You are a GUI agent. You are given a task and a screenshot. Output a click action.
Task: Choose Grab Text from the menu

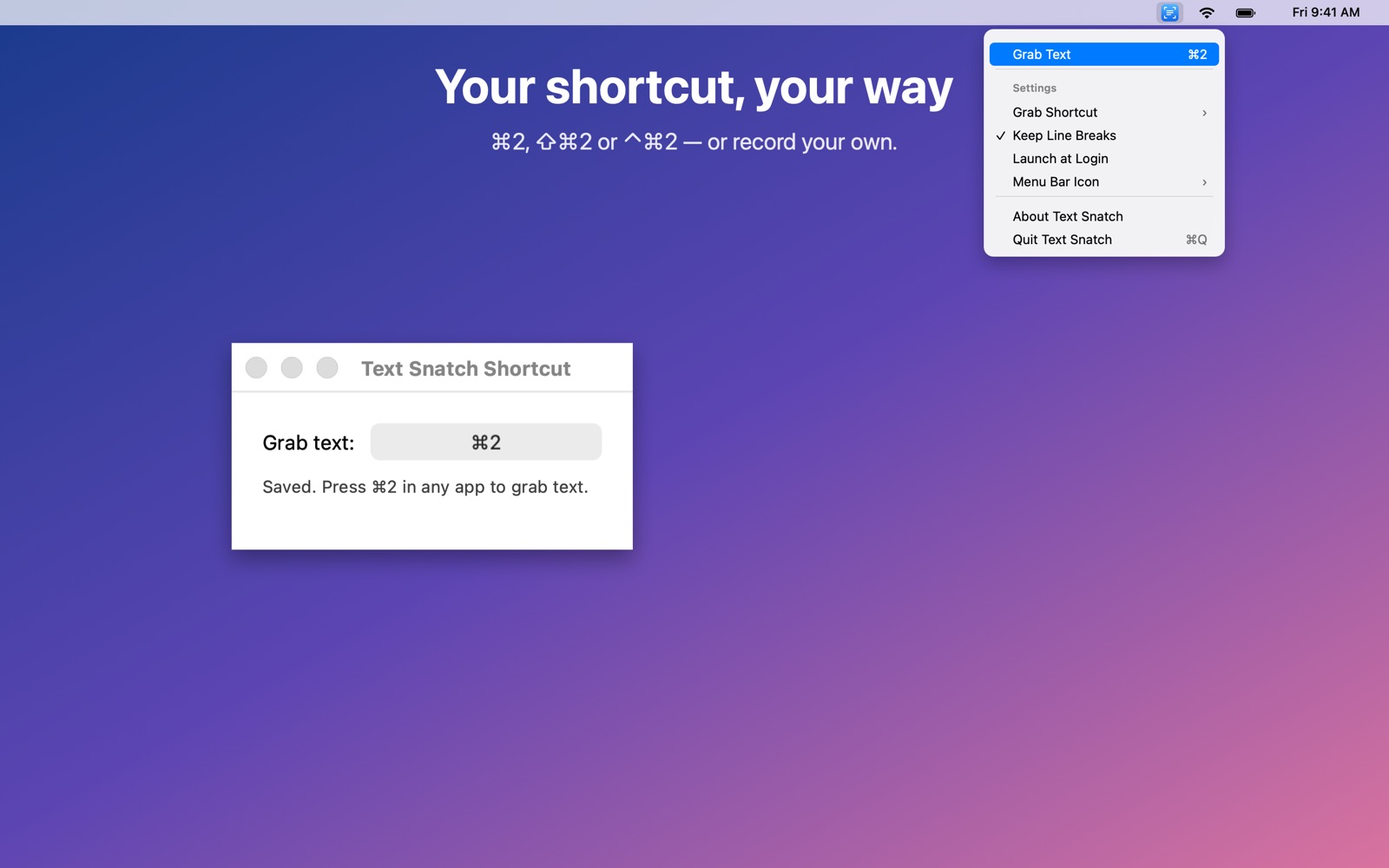(1104, 55)
